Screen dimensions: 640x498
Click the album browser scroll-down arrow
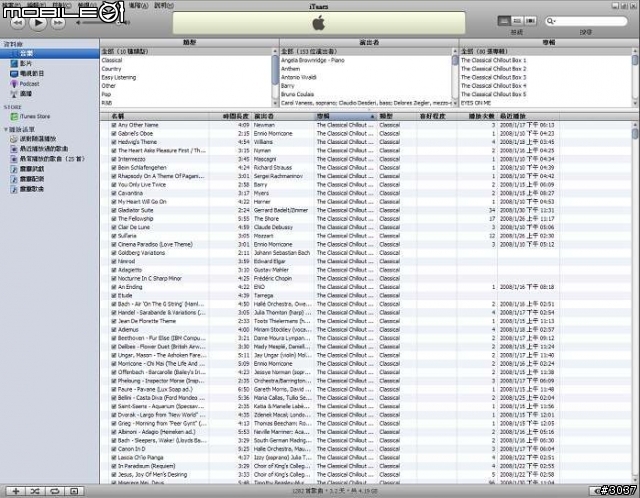[x=635, y=104]
